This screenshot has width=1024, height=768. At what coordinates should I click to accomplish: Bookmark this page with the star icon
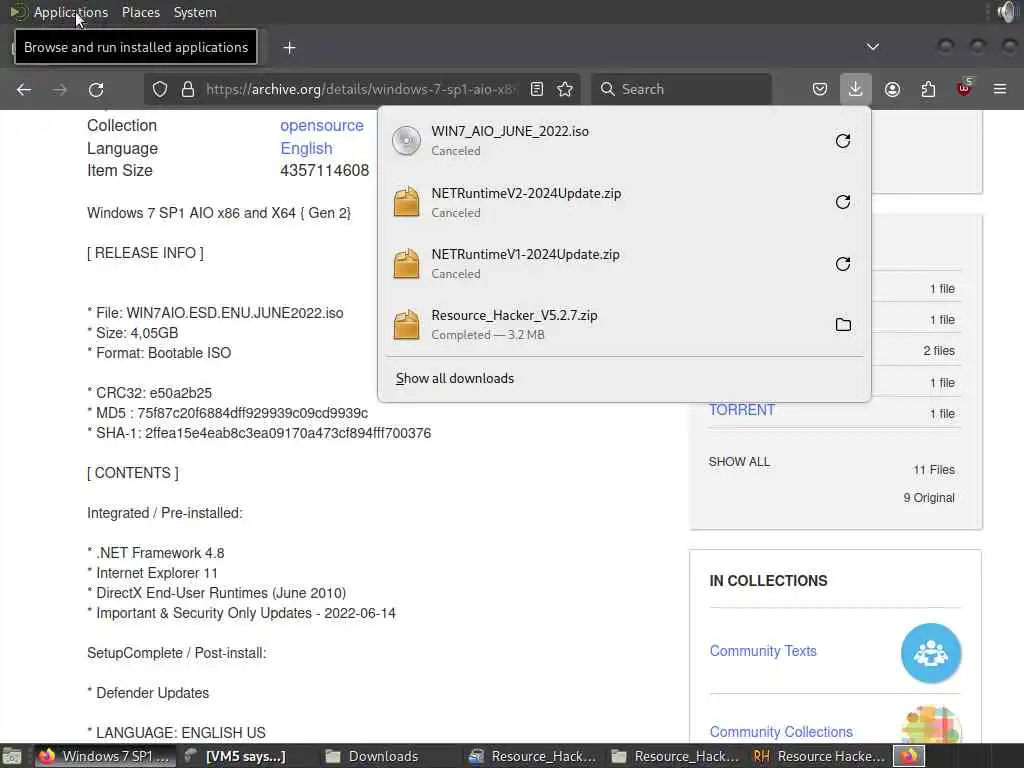tap(566, 89)
